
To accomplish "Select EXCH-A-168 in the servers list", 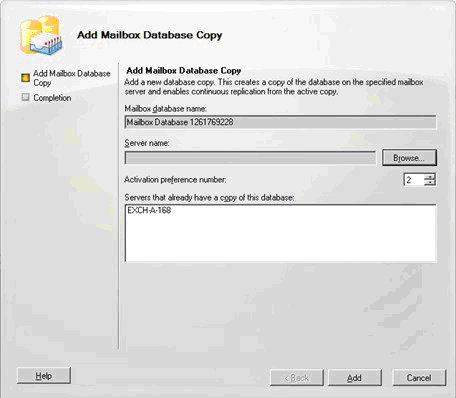I will click(149, 210).
